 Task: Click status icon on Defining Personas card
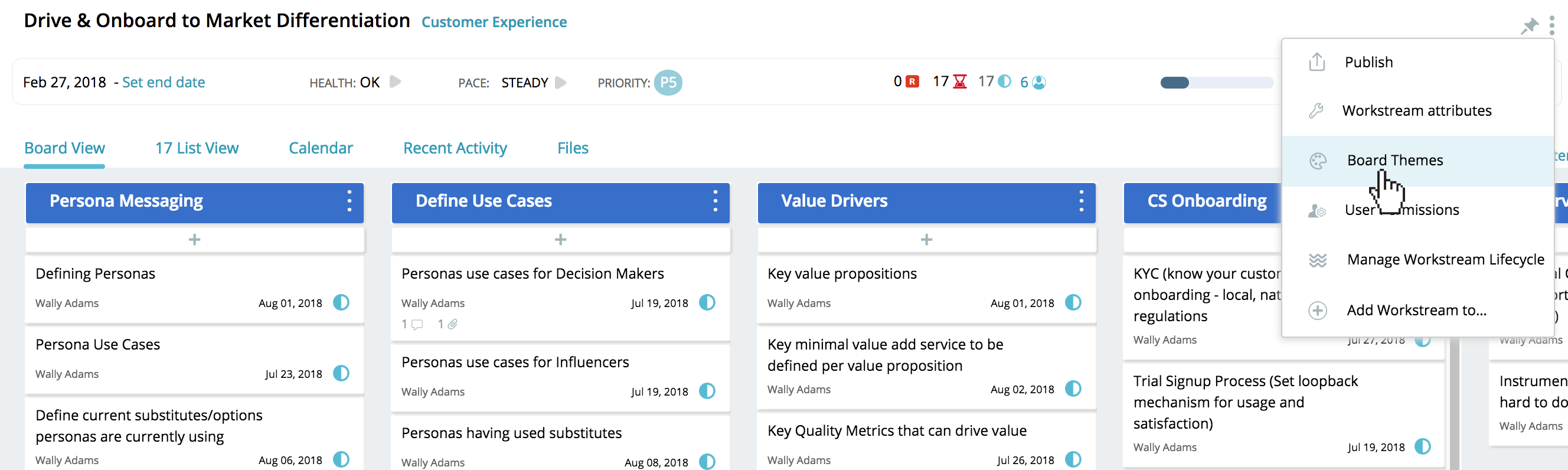341,302
